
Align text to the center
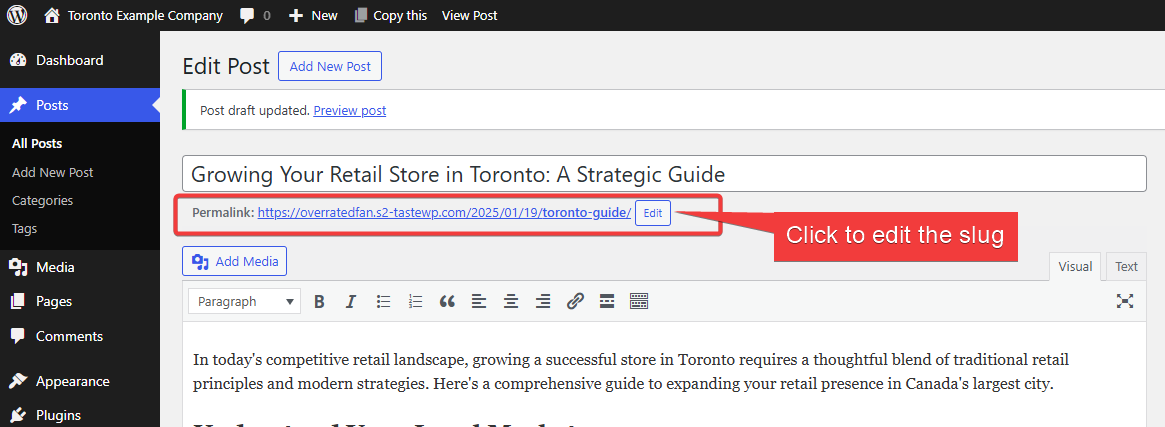511,301
